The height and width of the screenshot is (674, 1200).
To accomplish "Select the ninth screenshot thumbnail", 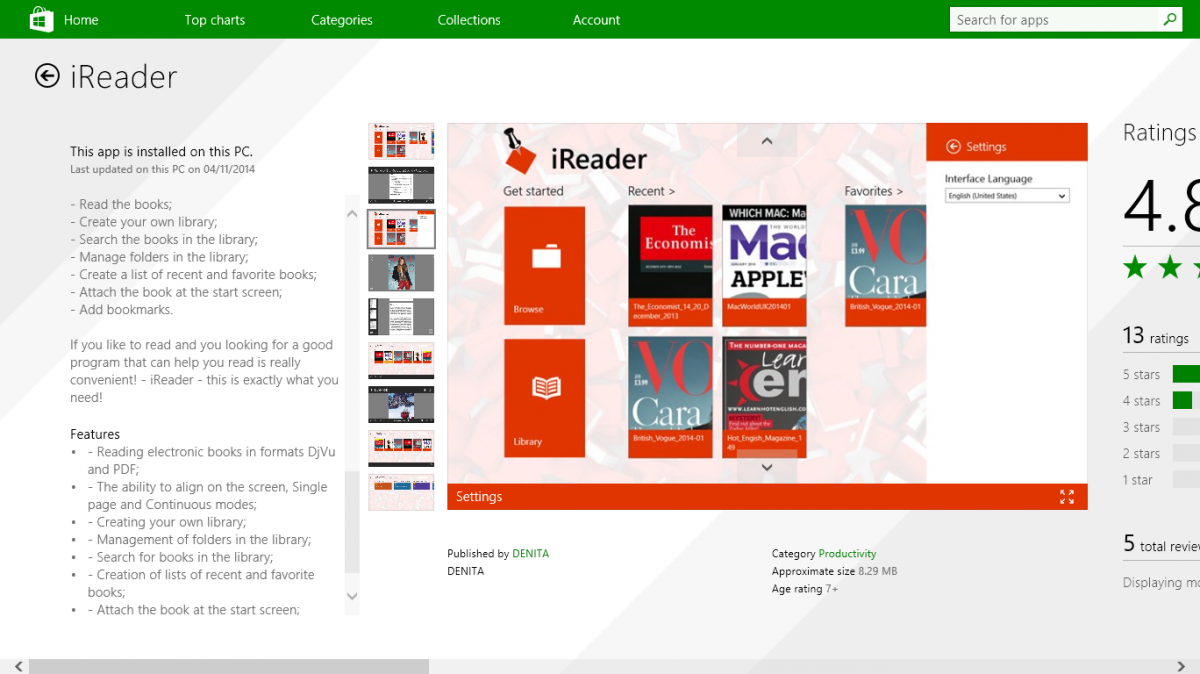I will click(x=401, y=492).
